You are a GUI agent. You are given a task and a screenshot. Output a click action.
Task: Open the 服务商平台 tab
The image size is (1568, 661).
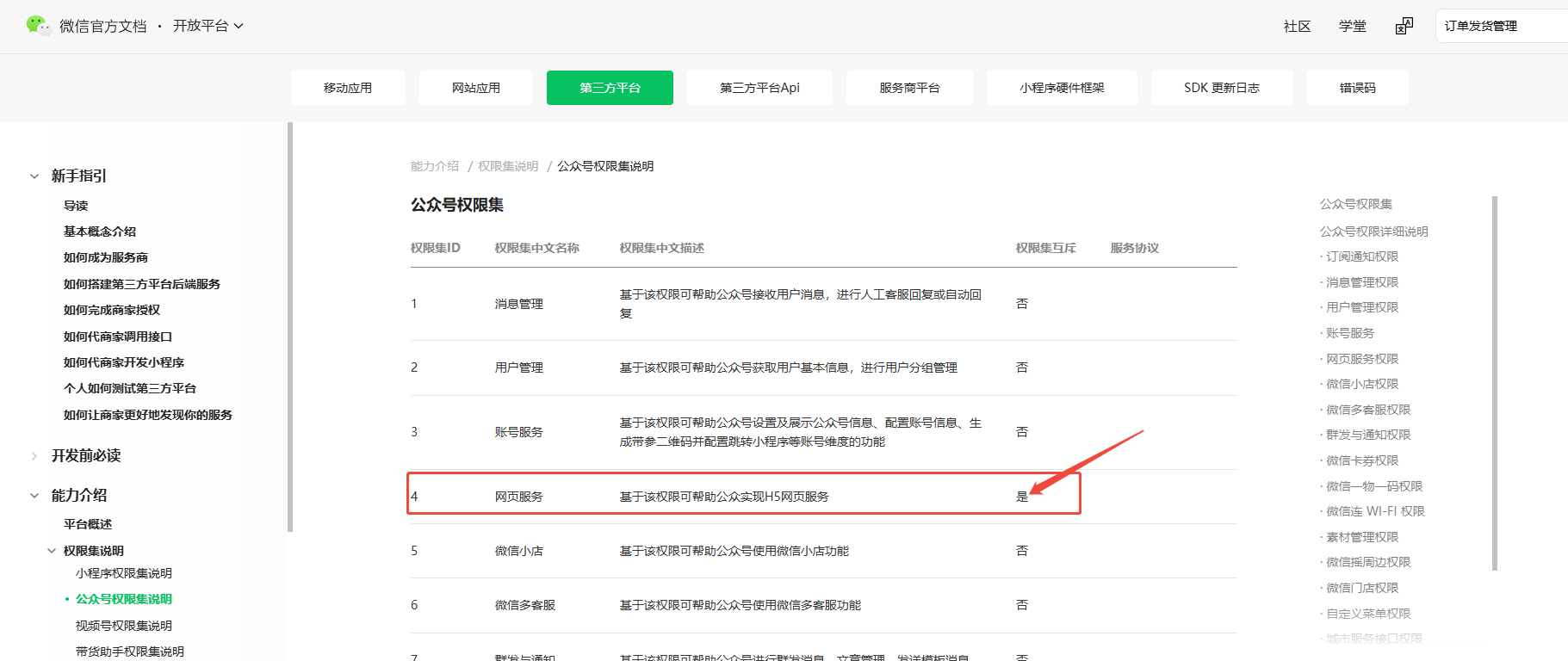click(909, 88)
